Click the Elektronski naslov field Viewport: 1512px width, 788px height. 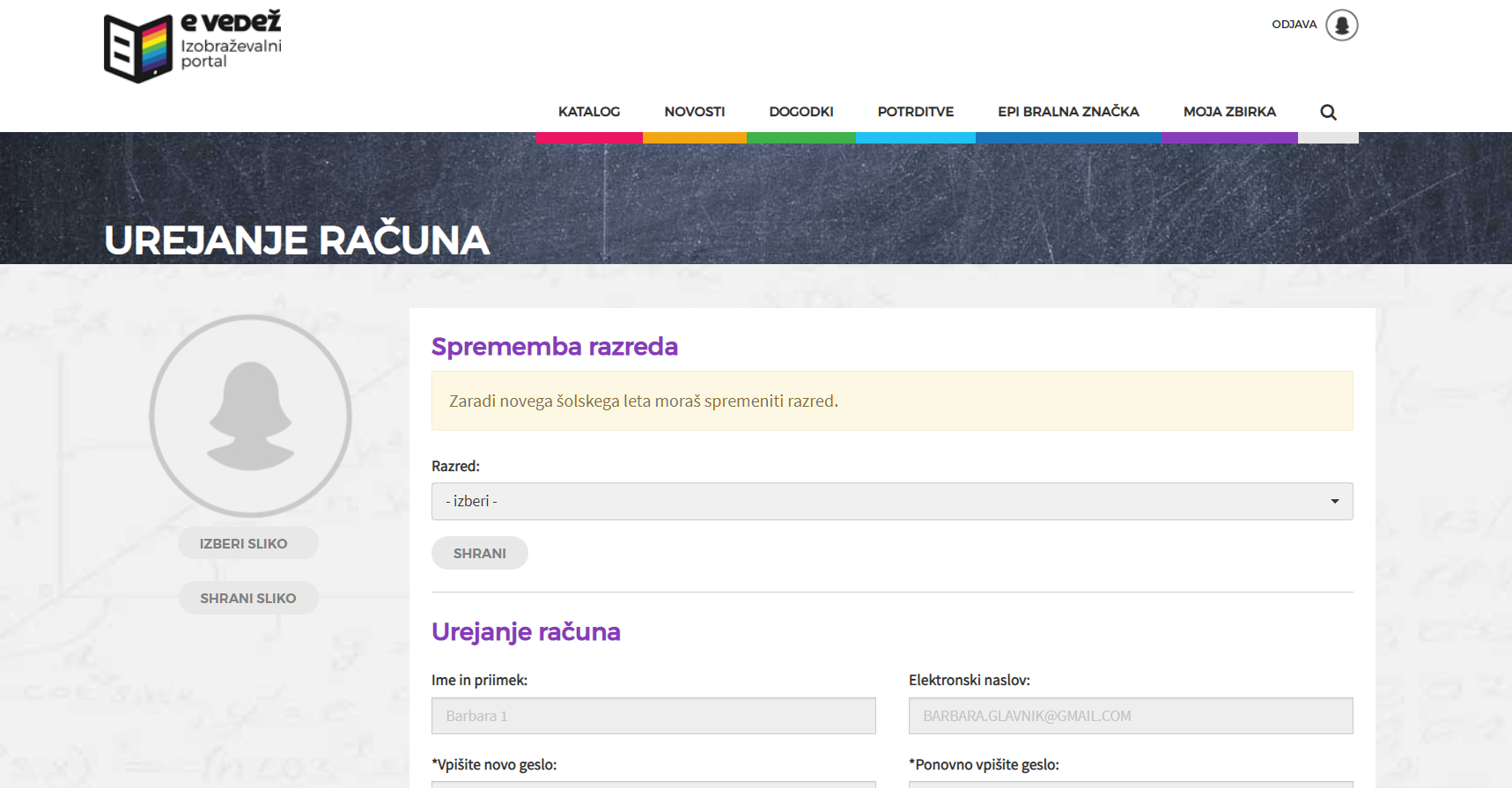tap(1130, 716)
